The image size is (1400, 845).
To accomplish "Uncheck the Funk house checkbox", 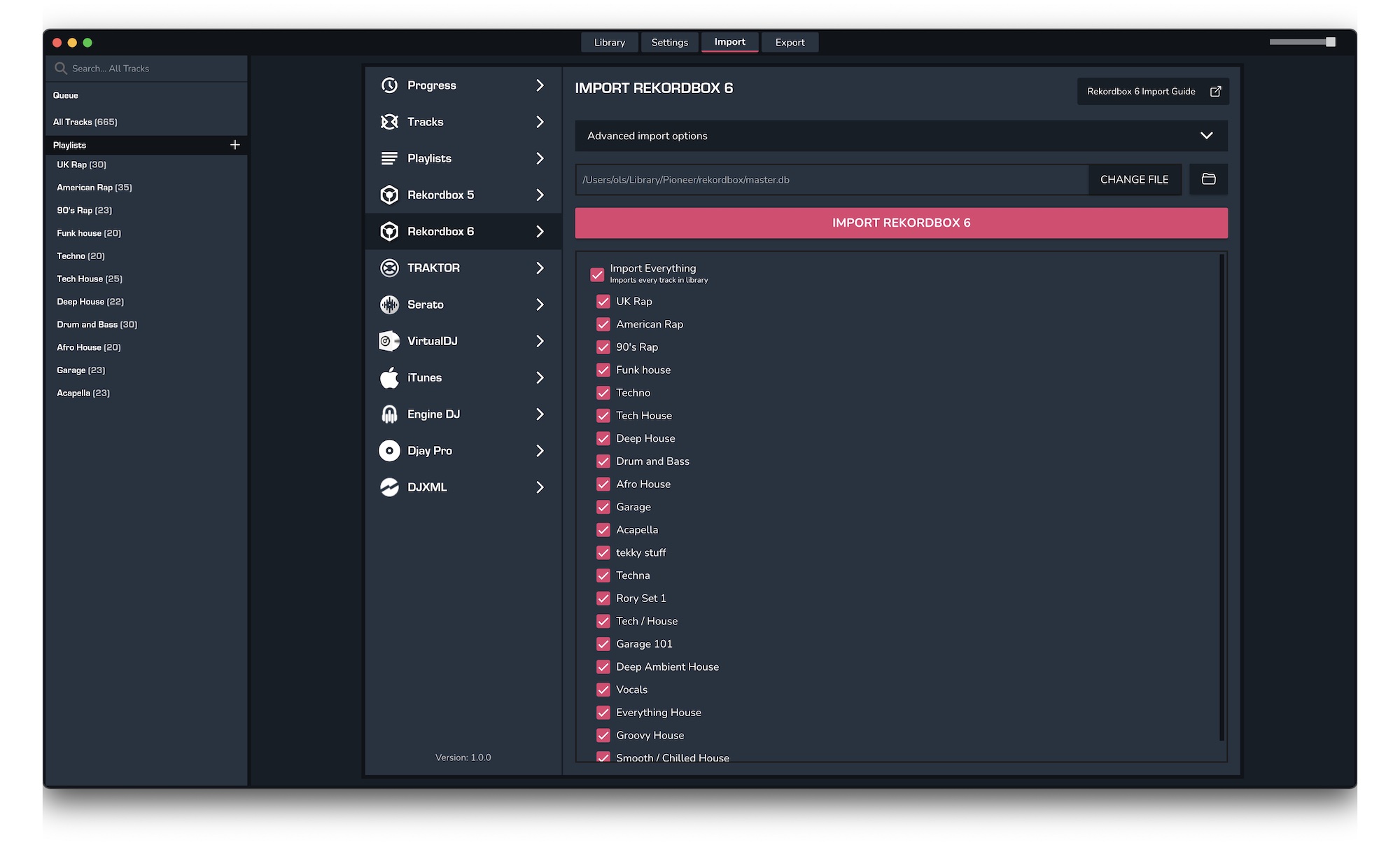I will coord(603,370).
